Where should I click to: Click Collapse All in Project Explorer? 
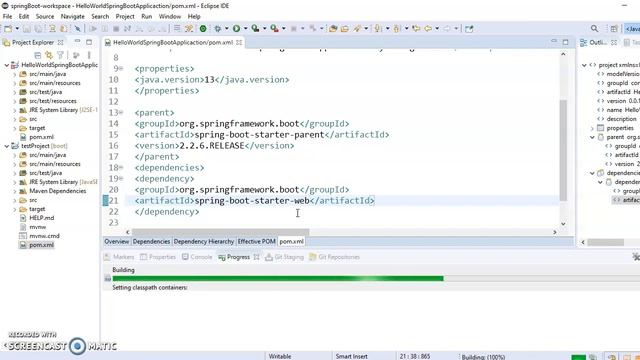tap(38, 55)
